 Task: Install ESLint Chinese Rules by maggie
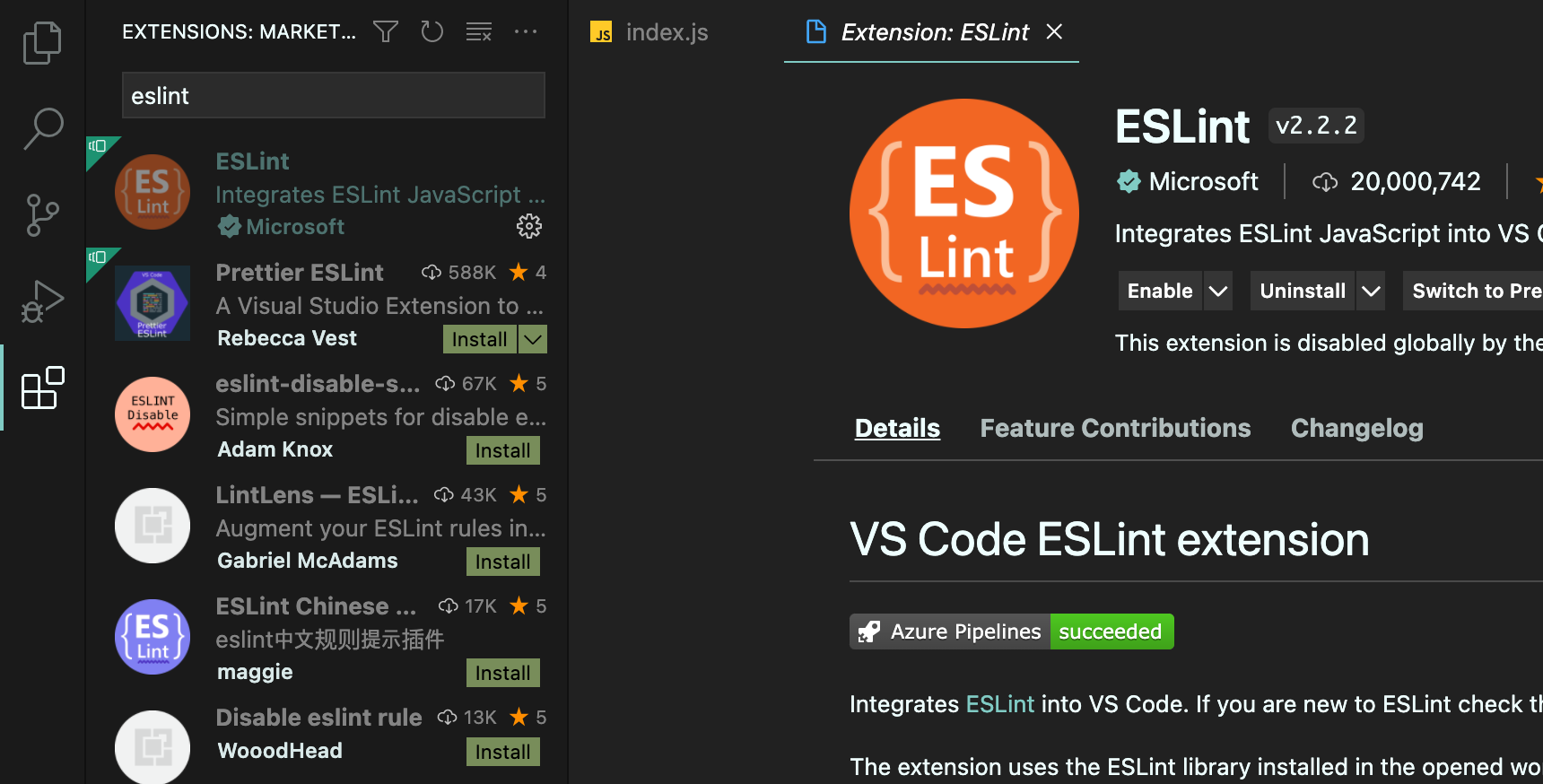click(503, 673)
